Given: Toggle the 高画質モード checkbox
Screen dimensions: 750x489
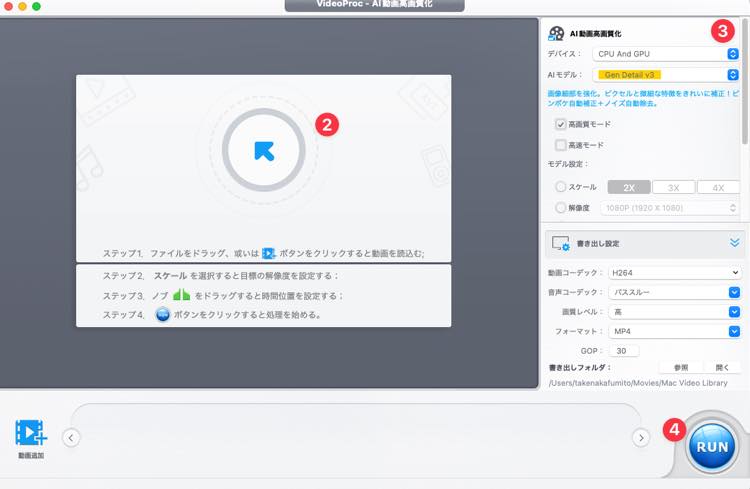Looking at the screenshot, I should (561, 124).
